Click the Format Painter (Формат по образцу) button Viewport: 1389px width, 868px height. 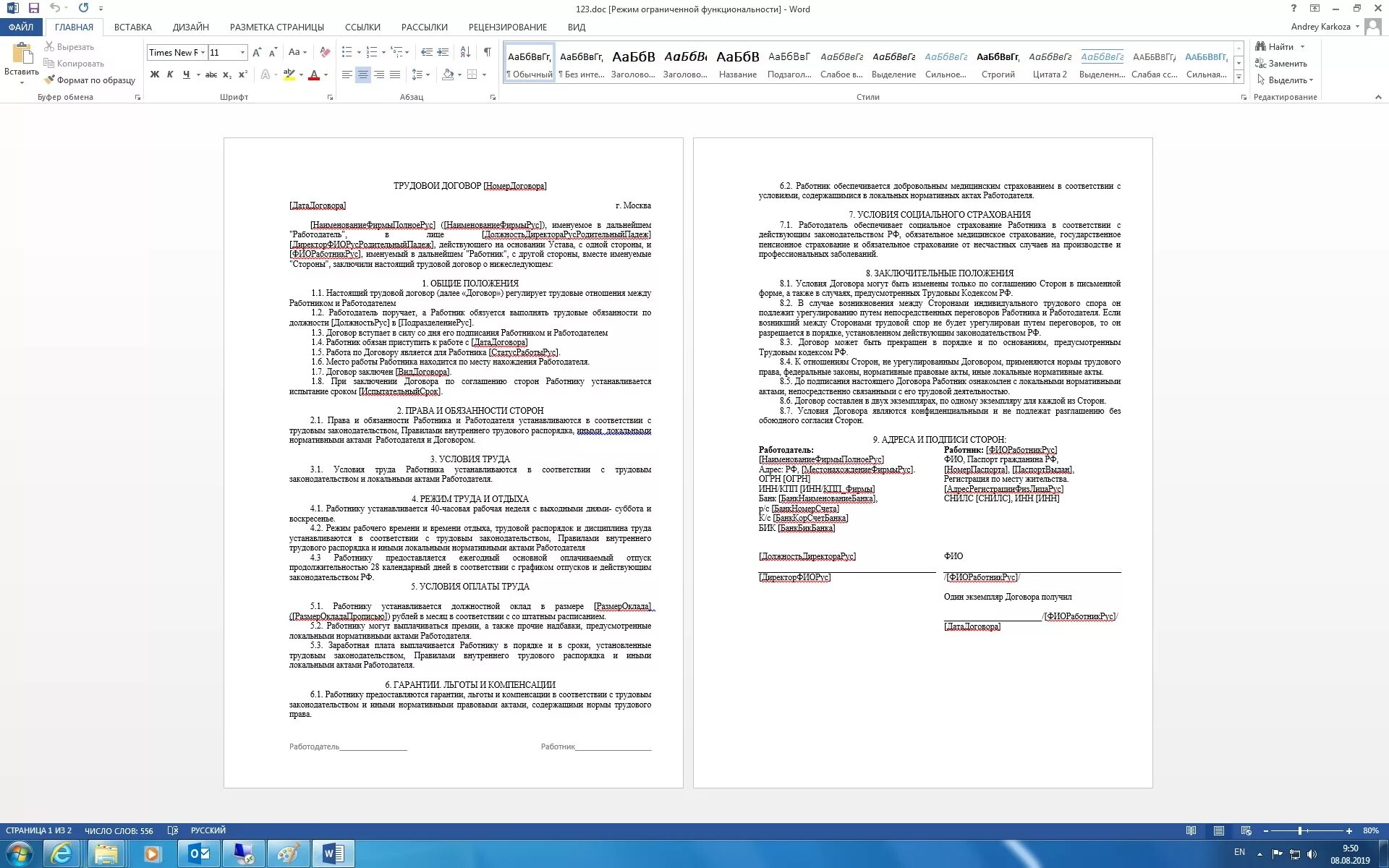(90, 80)
